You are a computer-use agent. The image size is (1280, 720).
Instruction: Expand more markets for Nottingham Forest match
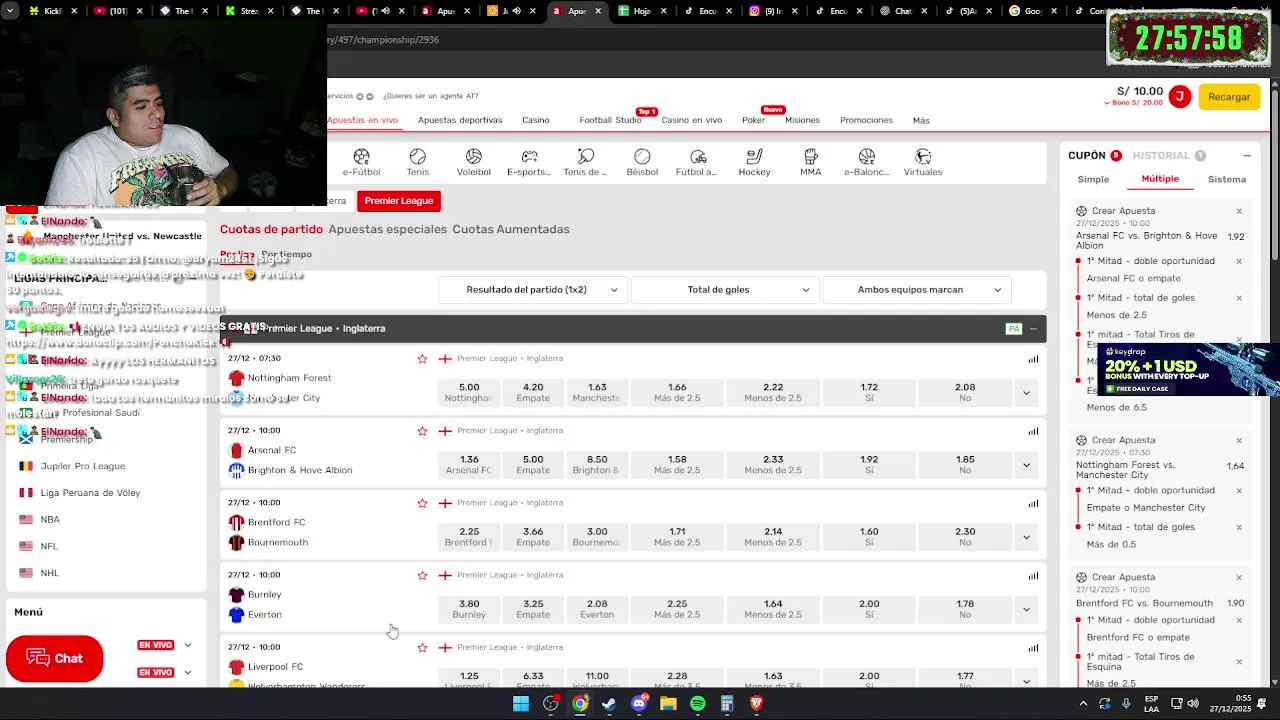pyautogui.click(x=1026, y=393)
